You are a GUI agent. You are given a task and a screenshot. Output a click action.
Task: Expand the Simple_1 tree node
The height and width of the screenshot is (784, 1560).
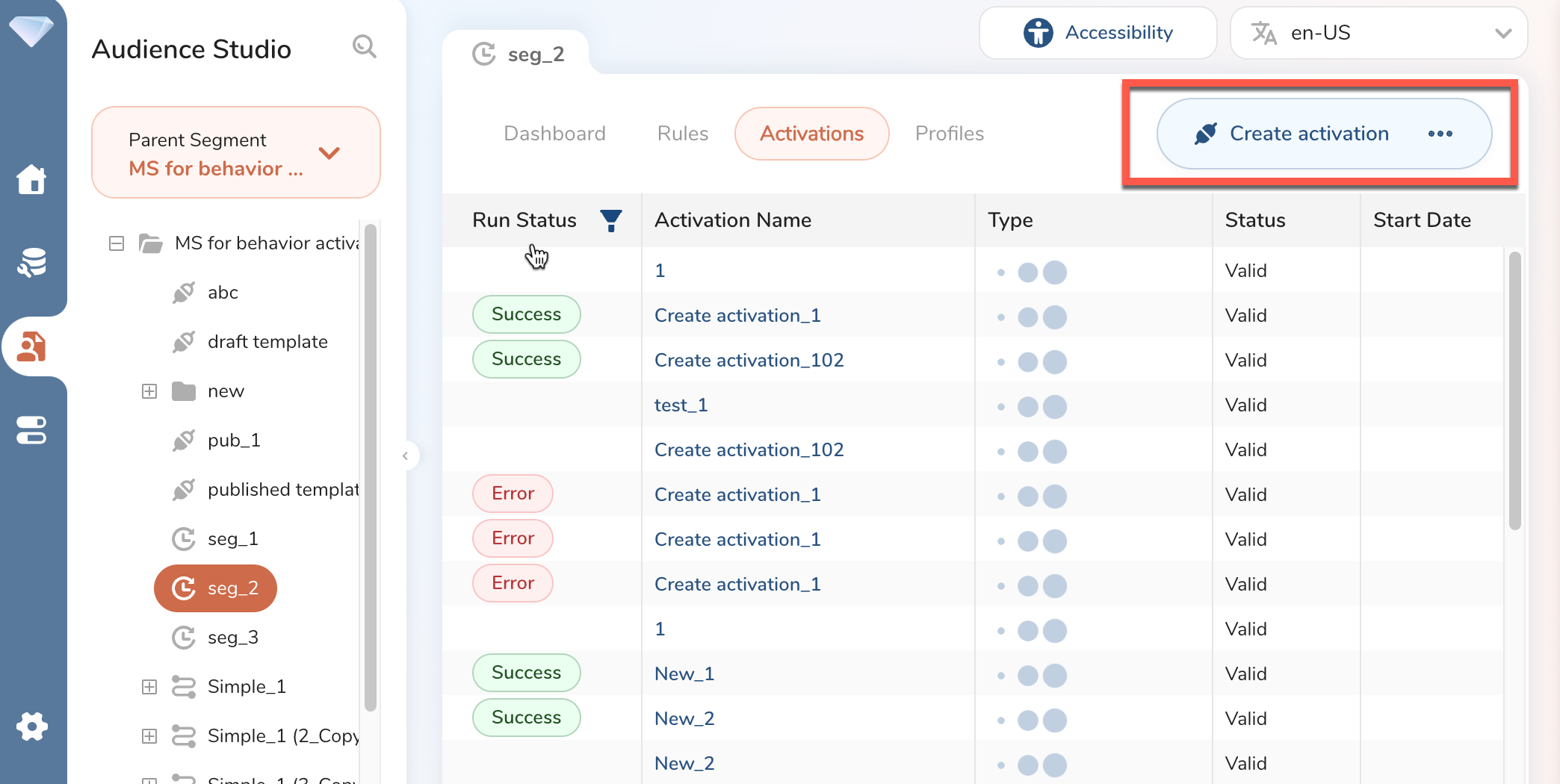(149, 687)
